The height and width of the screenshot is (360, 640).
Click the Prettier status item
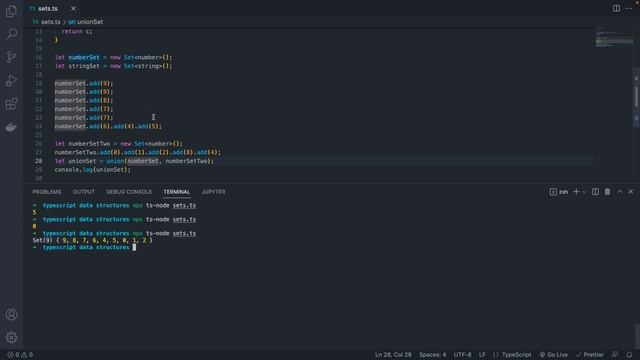pos(590,355)
